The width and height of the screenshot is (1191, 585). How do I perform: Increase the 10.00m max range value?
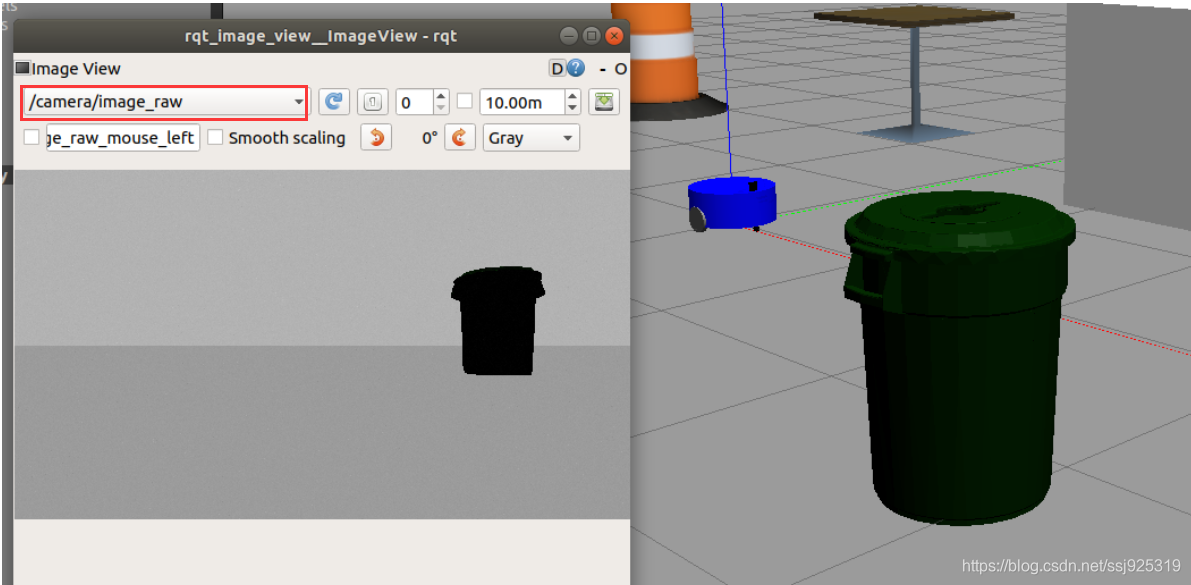pos(573,96)
